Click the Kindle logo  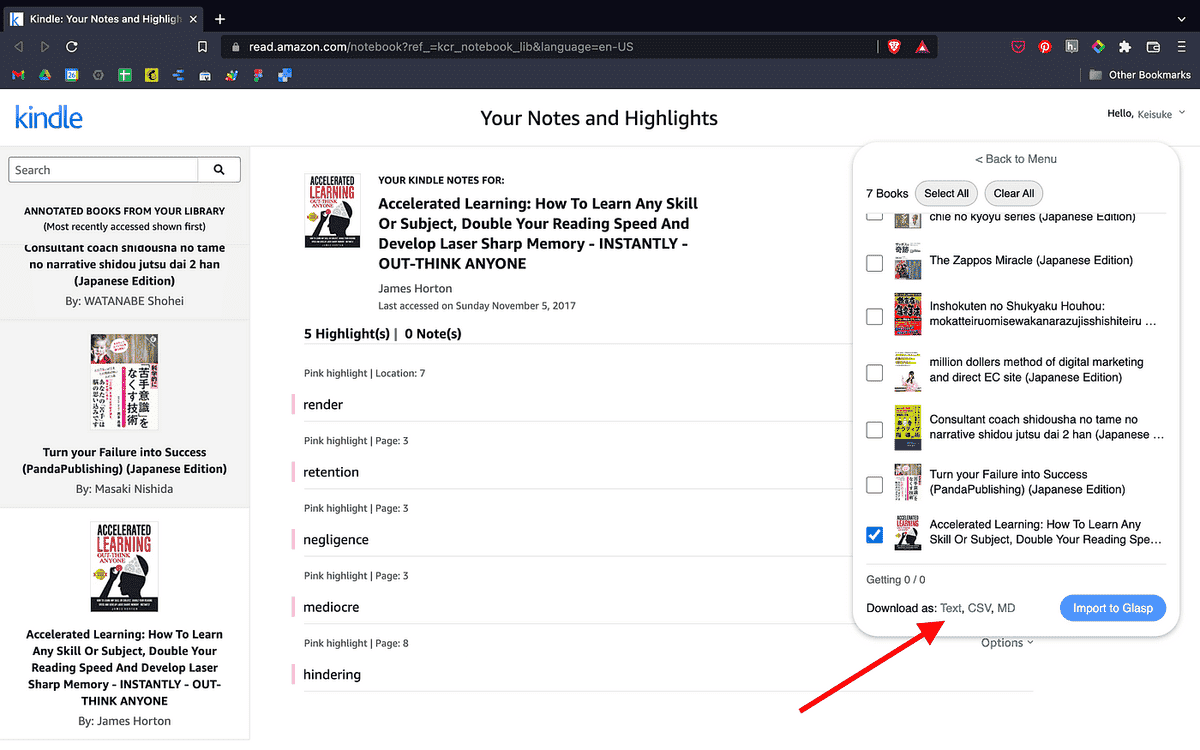(49, 117)
